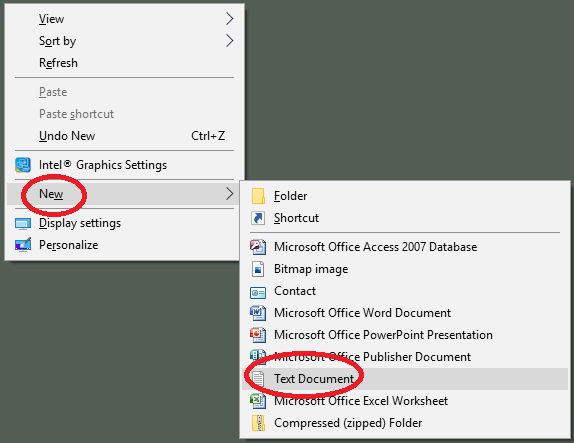Screen dimensions: 574x443
Task: Create a new Shortcut from submenu
Action: pos(405,218)
